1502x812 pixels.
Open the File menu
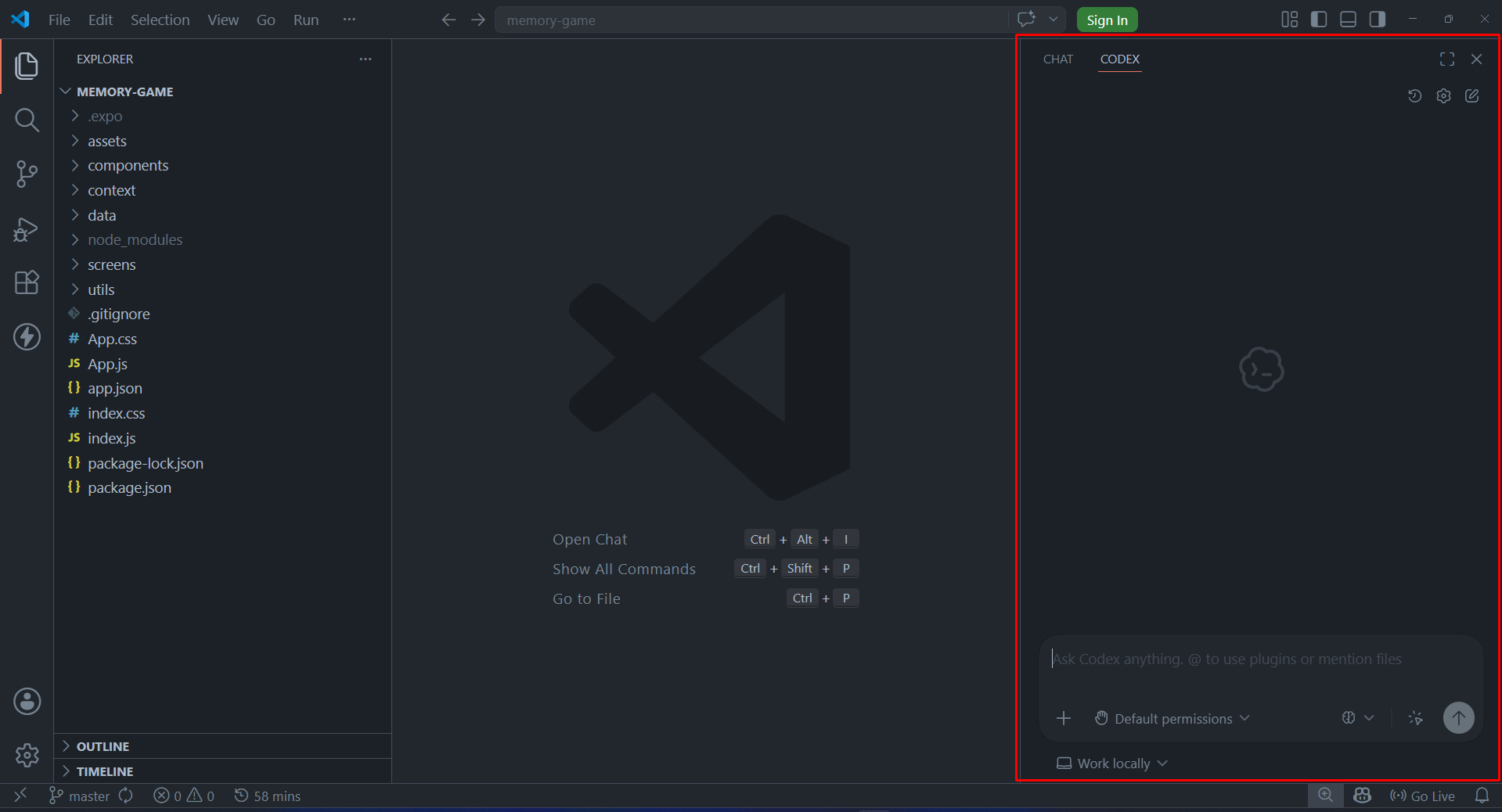pyautogui.click(x=59, y=20)
